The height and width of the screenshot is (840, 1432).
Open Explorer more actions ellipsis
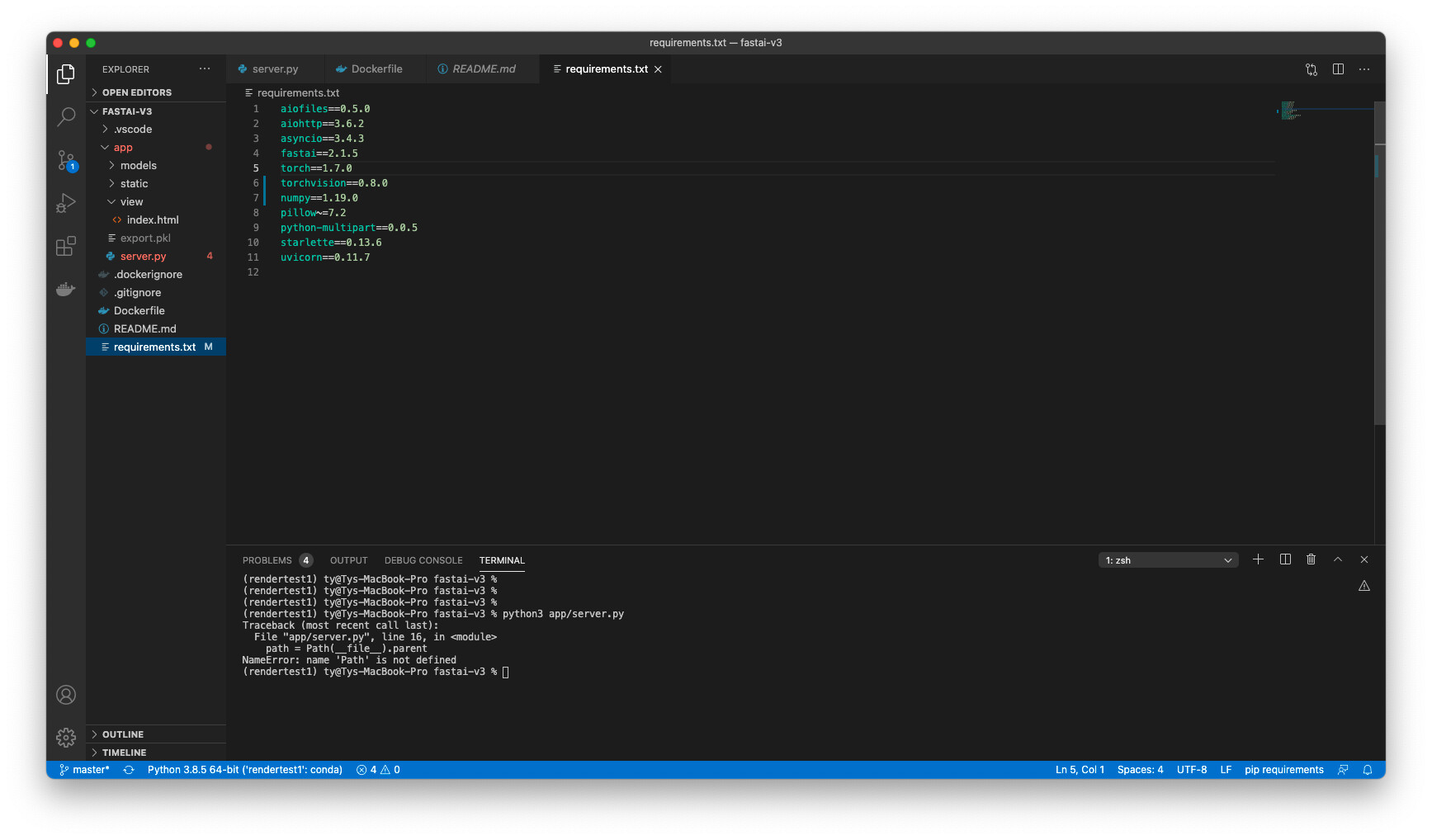point(205,69)
